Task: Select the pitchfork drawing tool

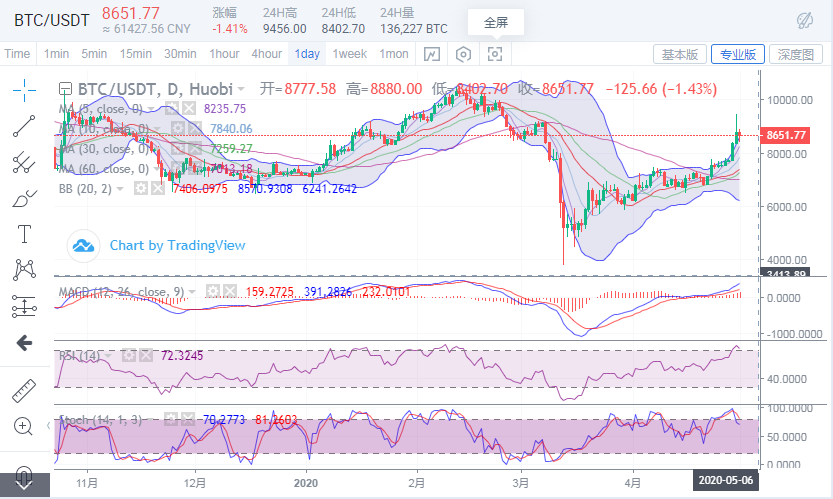Action: coord(24,162)
